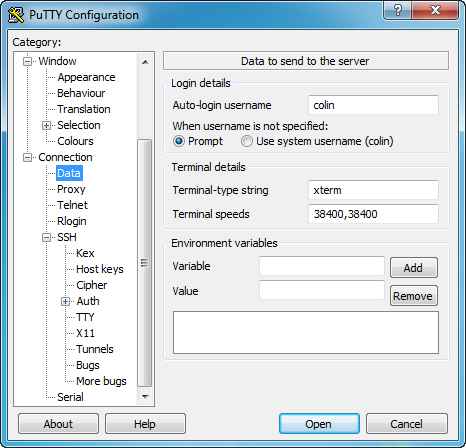This screenshot has width=466, height=448.
Task: Open the Telnet category
Action: point(72,205)
